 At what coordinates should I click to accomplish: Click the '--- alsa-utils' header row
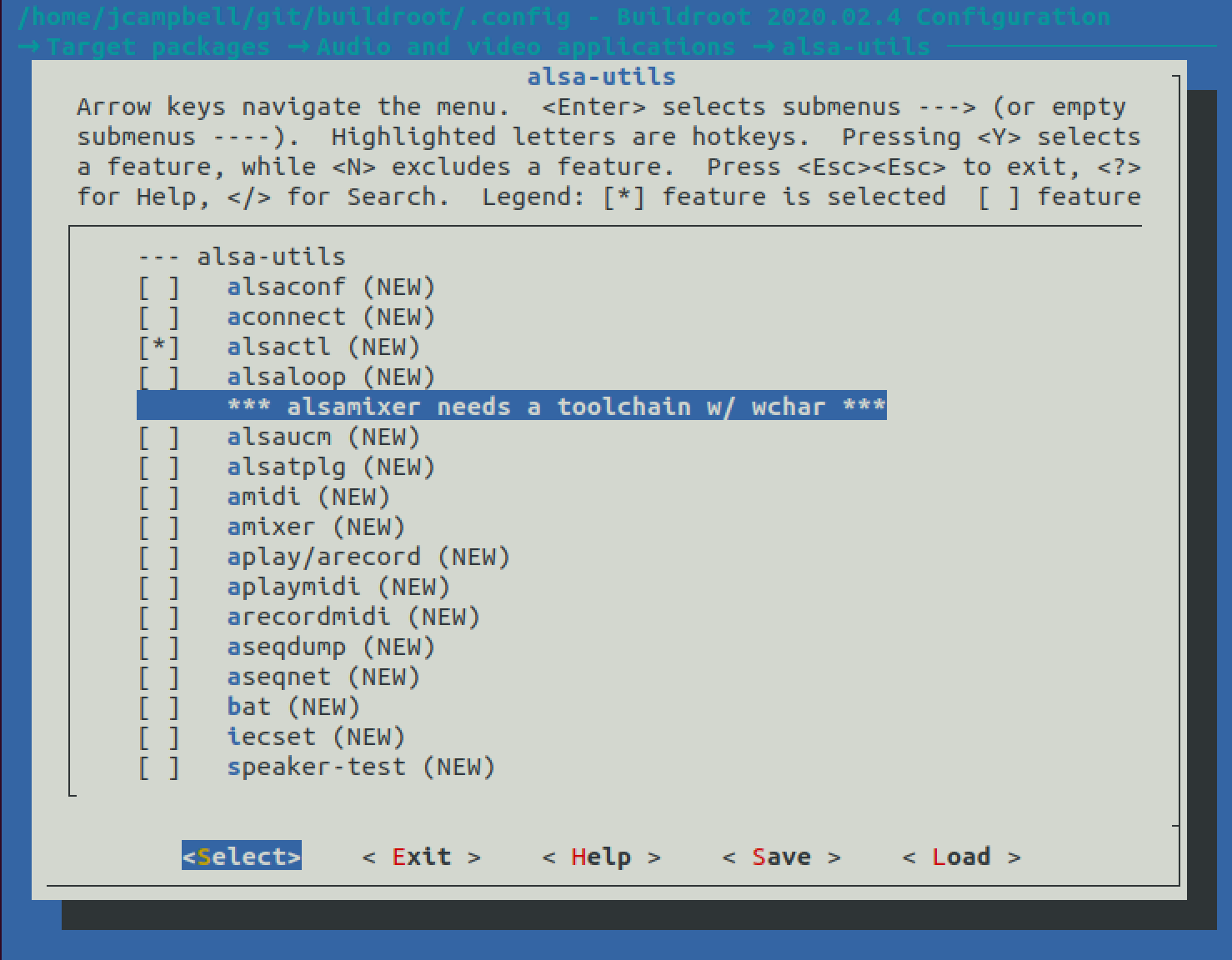point(242,257)
